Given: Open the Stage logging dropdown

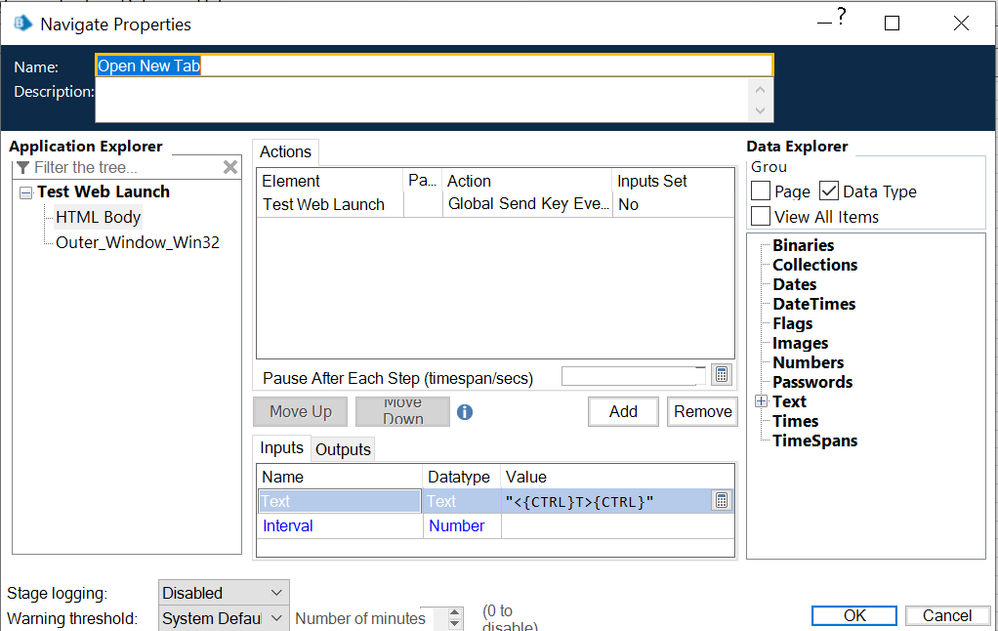Looking at the screenshot, I should pyautogui.click(x=224, y=592).
